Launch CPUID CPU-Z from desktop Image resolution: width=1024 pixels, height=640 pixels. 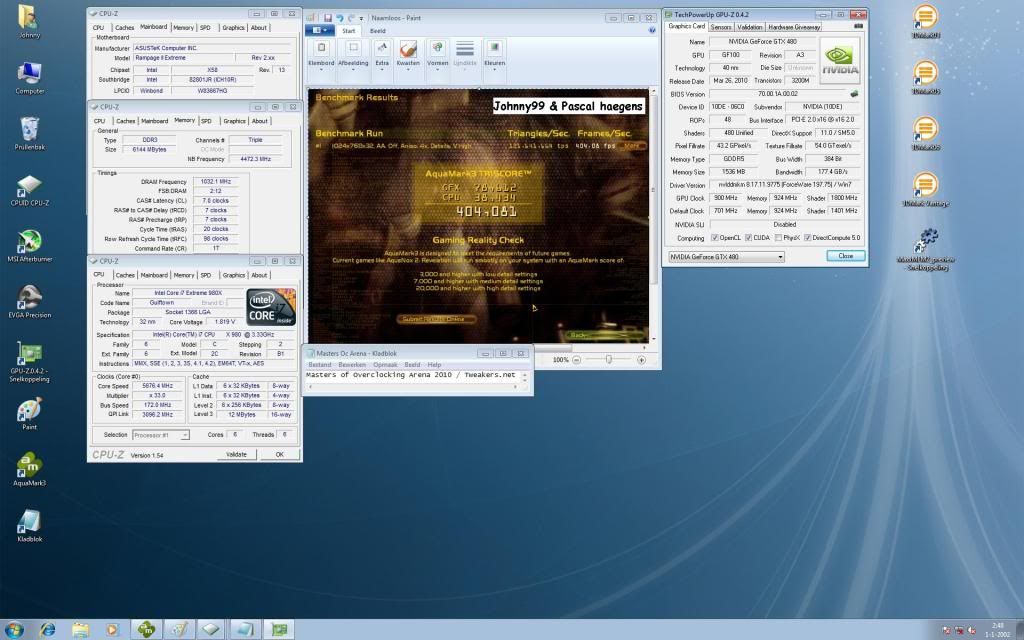[x=29, y=188]
